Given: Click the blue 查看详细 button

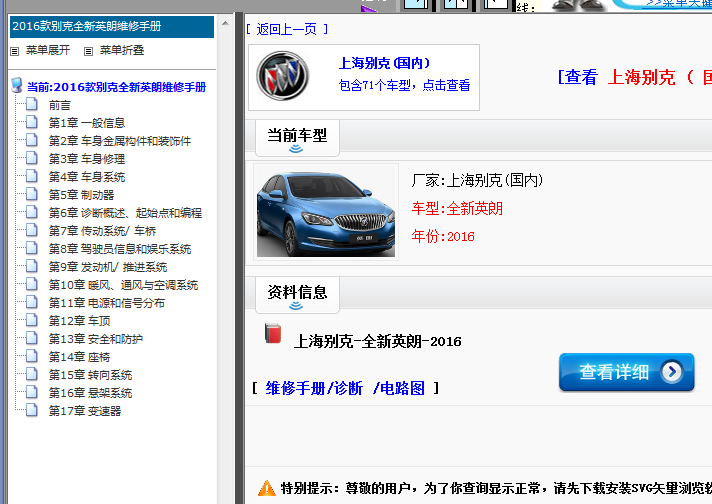Looking at the screenshot, I should tap(627, 372).
